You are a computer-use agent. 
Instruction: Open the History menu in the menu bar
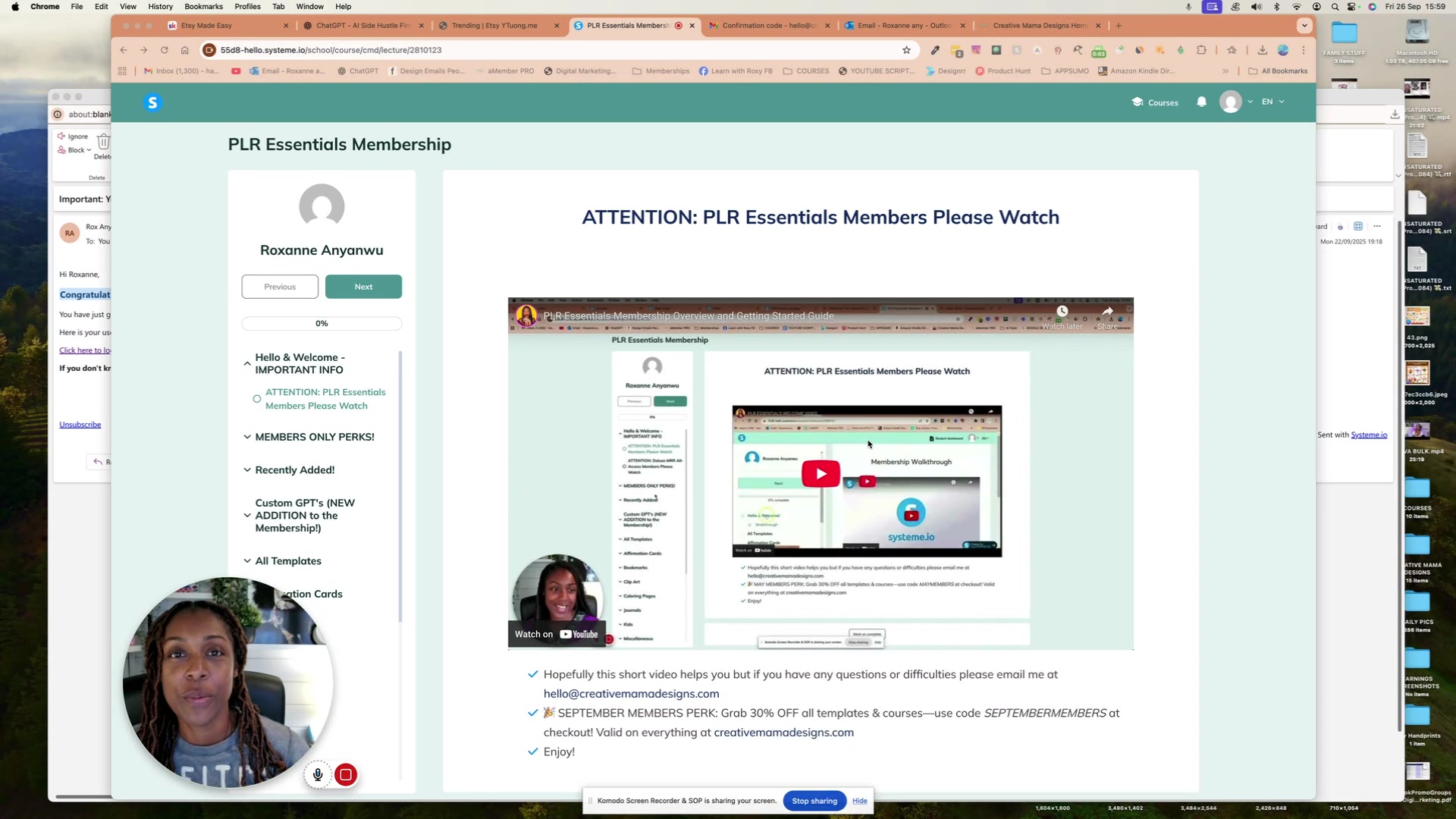[x=160, y=7]
